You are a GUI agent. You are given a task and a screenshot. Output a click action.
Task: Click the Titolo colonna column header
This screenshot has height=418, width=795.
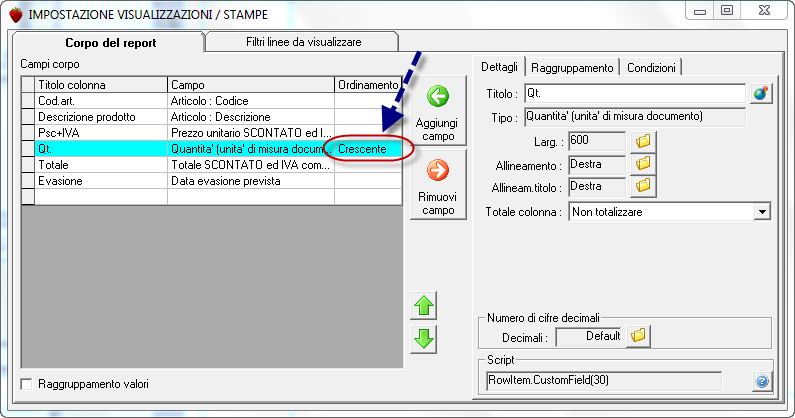(x=100, y=85)
